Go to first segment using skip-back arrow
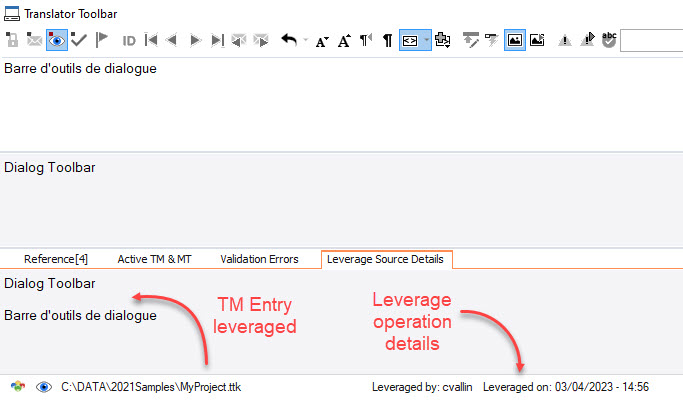The width and height of the screenshot is (683, 400). click(x=151, y=41)
